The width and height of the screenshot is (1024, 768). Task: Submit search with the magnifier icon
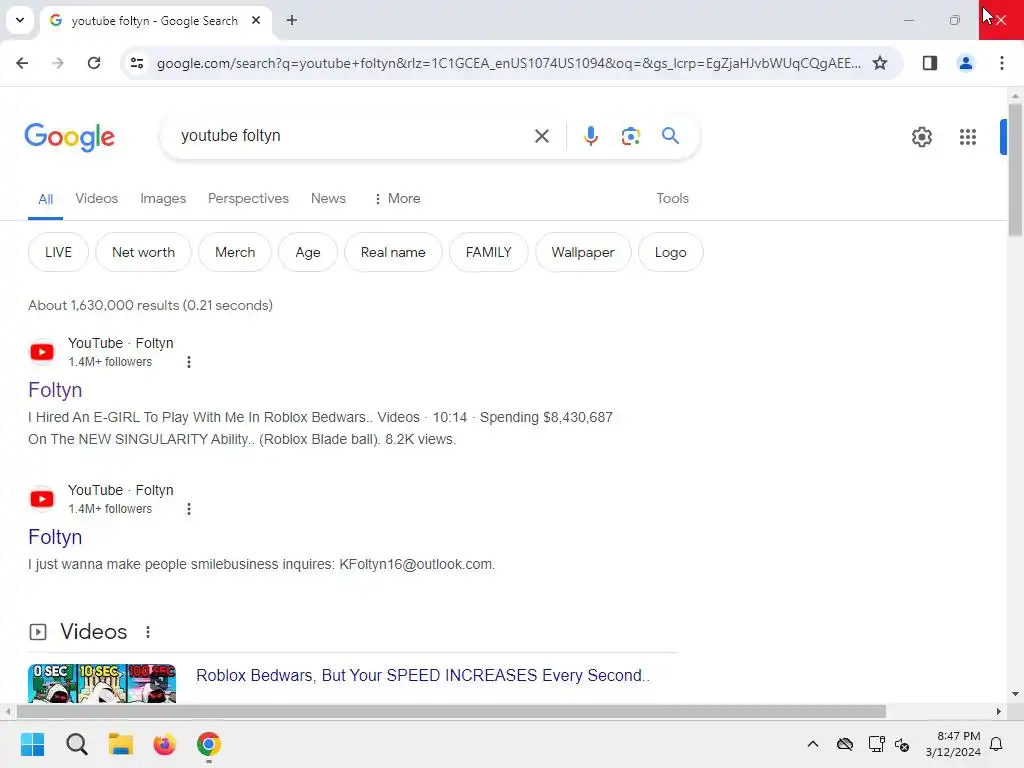click(670, 136)
